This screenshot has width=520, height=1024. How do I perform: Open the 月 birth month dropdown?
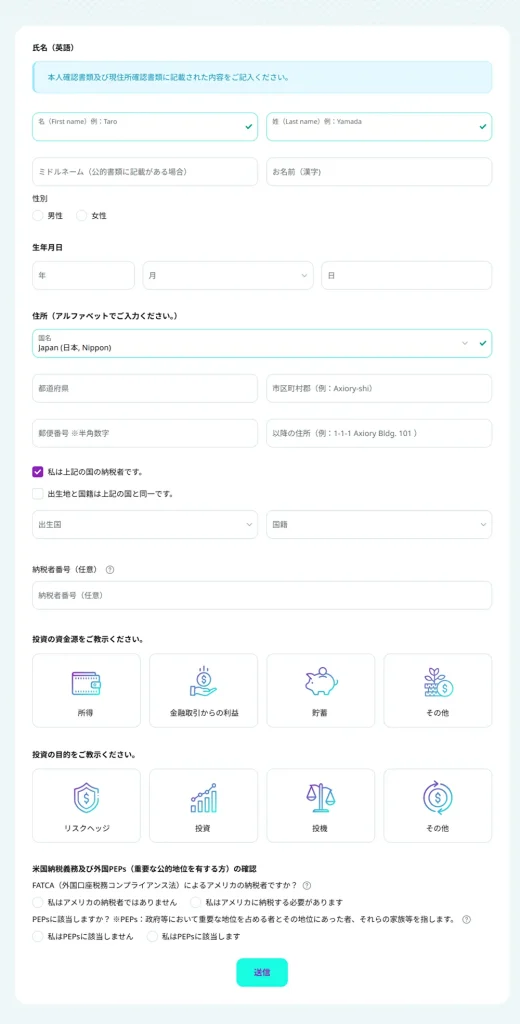228,276
